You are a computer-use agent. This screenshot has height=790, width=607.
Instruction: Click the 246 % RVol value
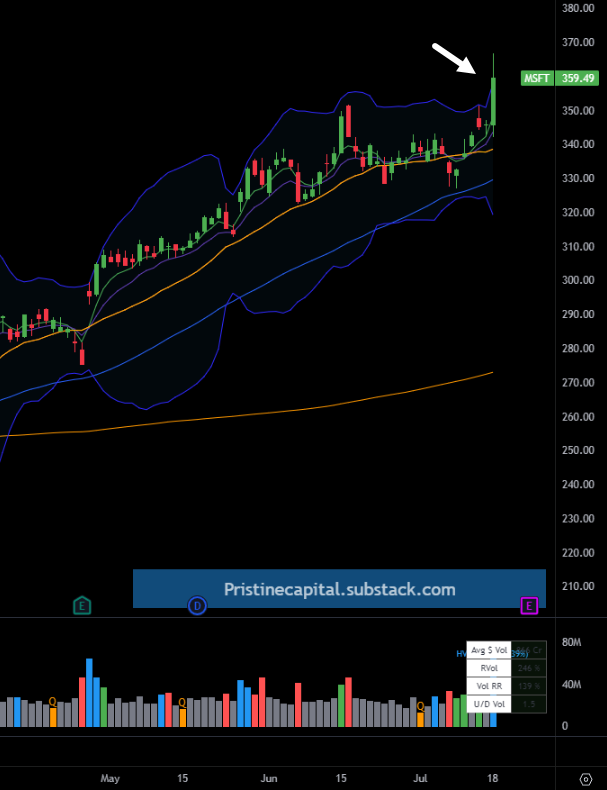pos(528,668)
